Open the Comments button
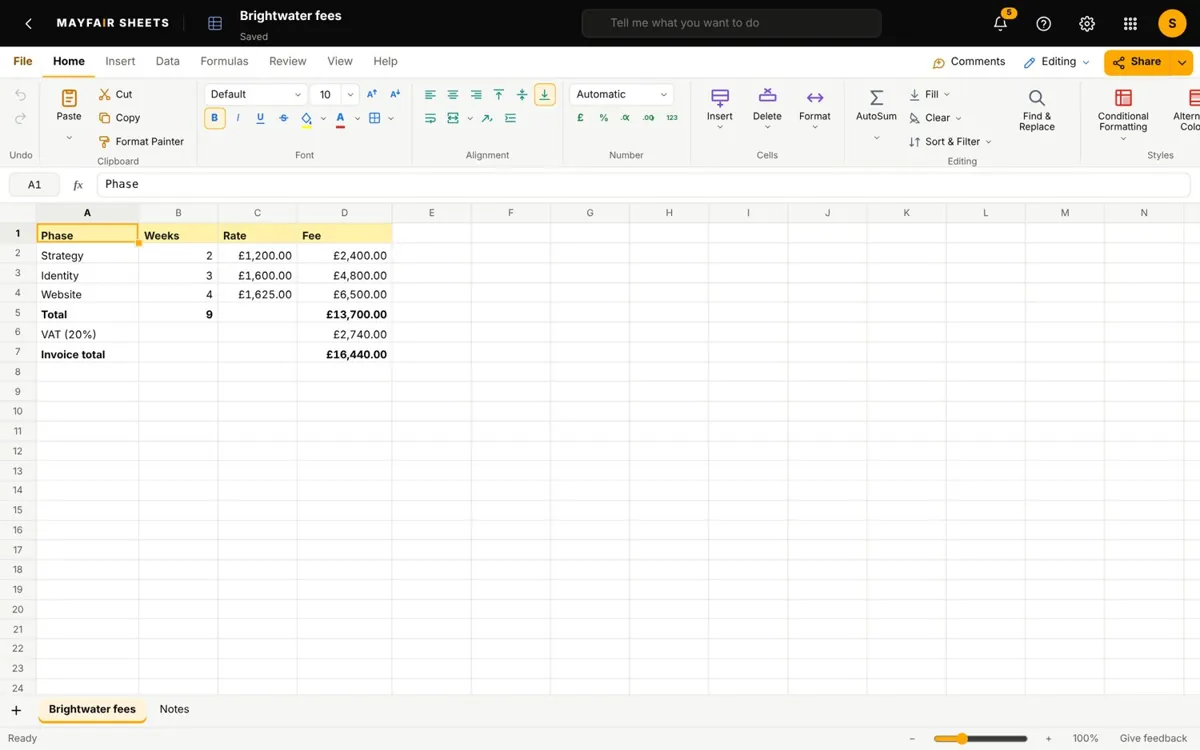 [968, 62]
